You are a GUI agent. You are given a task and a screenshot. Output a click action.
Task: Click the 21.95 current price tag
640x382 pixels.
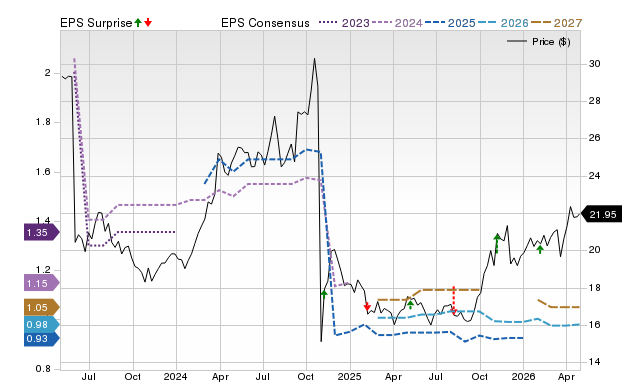click(x=601, y=214)
